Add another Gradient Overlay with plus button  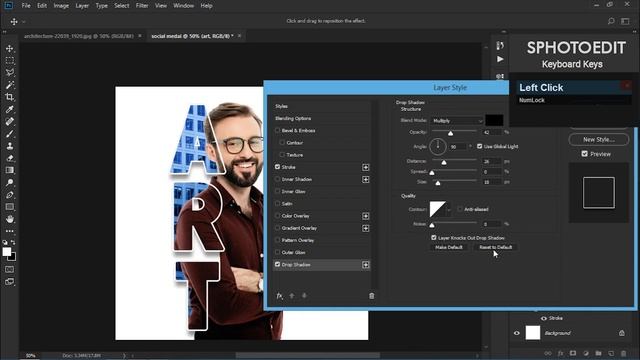tap(365, 228)
